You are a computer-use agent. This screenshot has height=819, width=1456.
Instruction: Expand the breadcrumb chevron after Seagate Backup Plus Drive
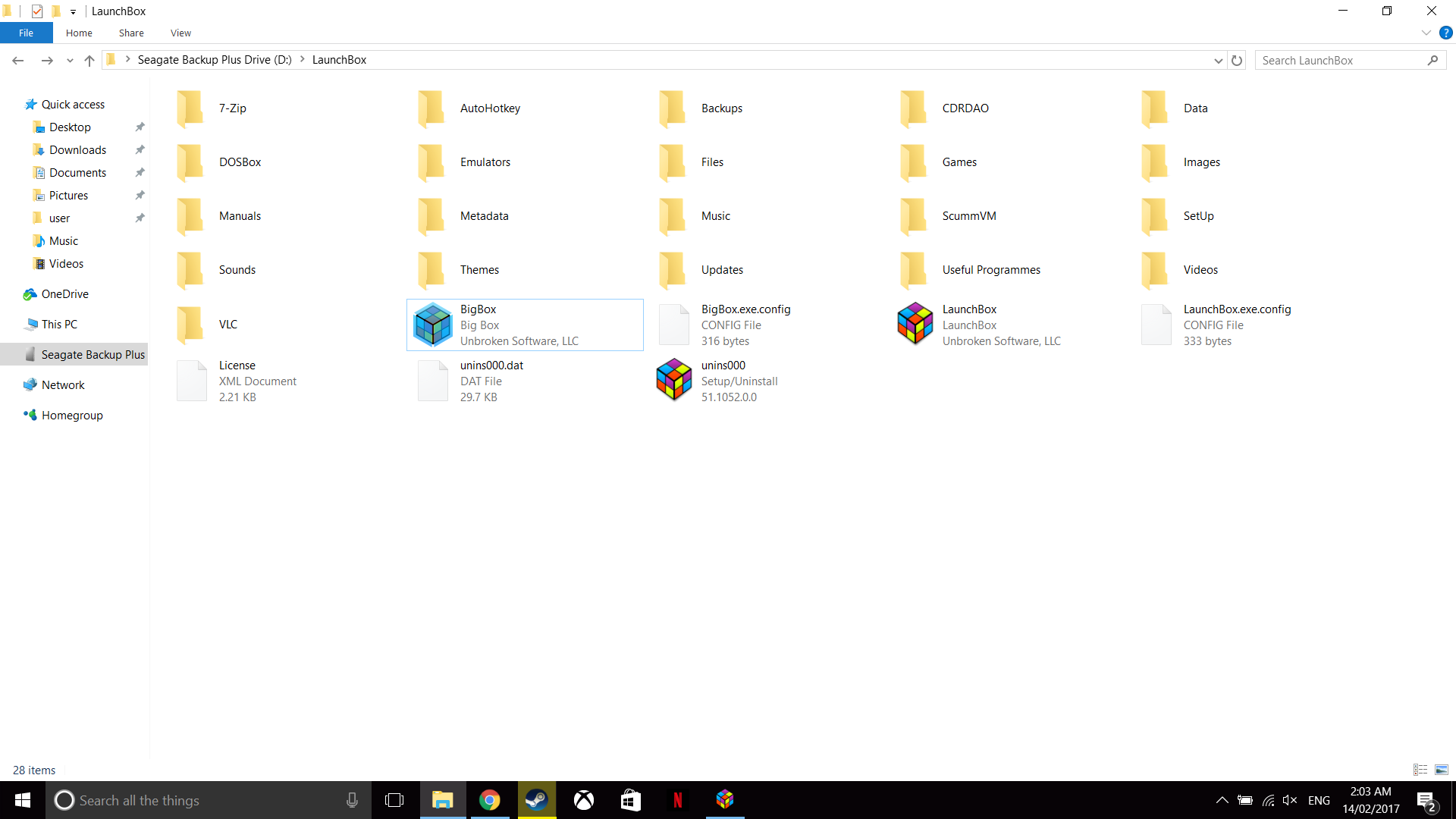click(x=302, y=59)
